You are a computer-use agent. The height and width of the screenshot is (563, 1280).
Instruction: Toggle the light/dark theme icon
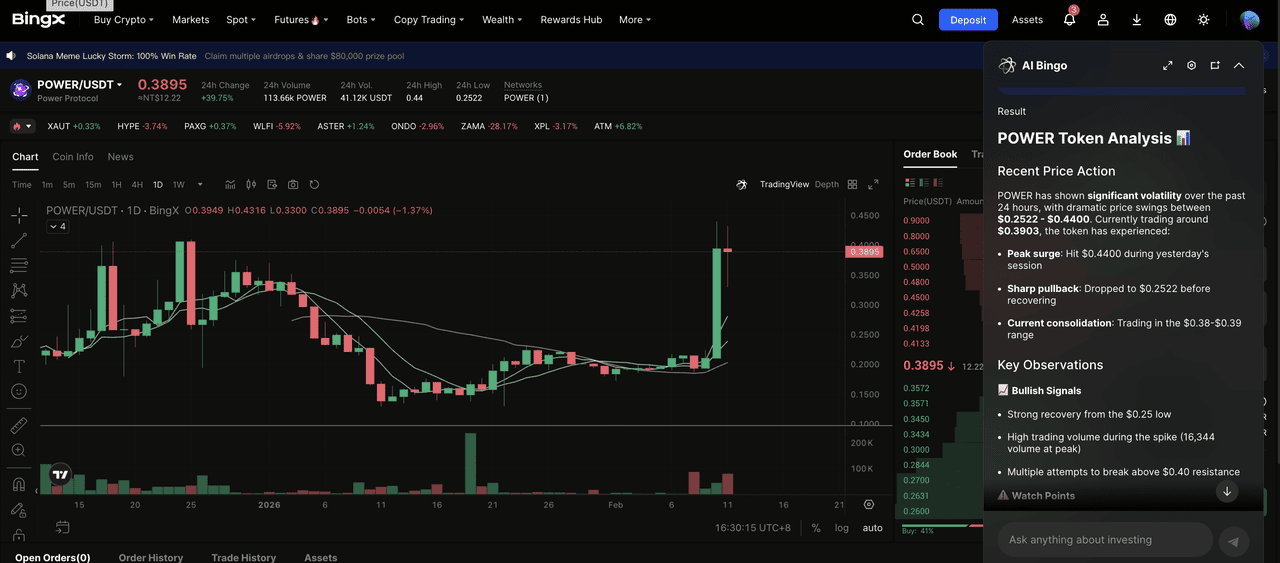(1203, 20)
